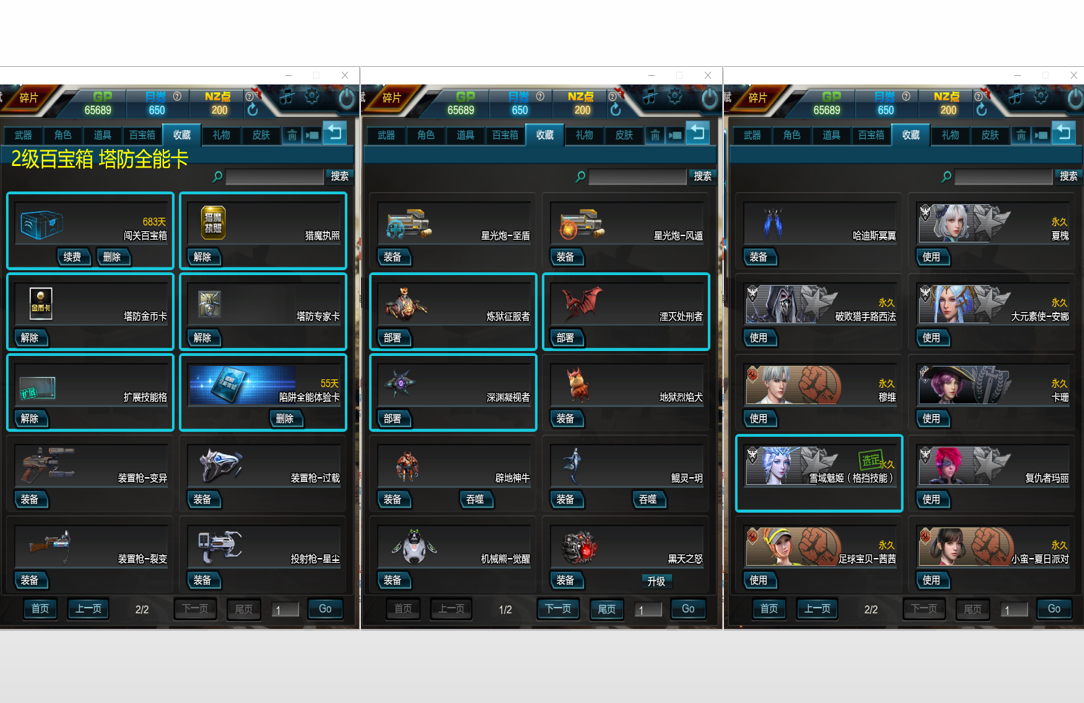
Task: Click the 黑天之怒 dark spiky orb icon
Action: tap(579, 547)
